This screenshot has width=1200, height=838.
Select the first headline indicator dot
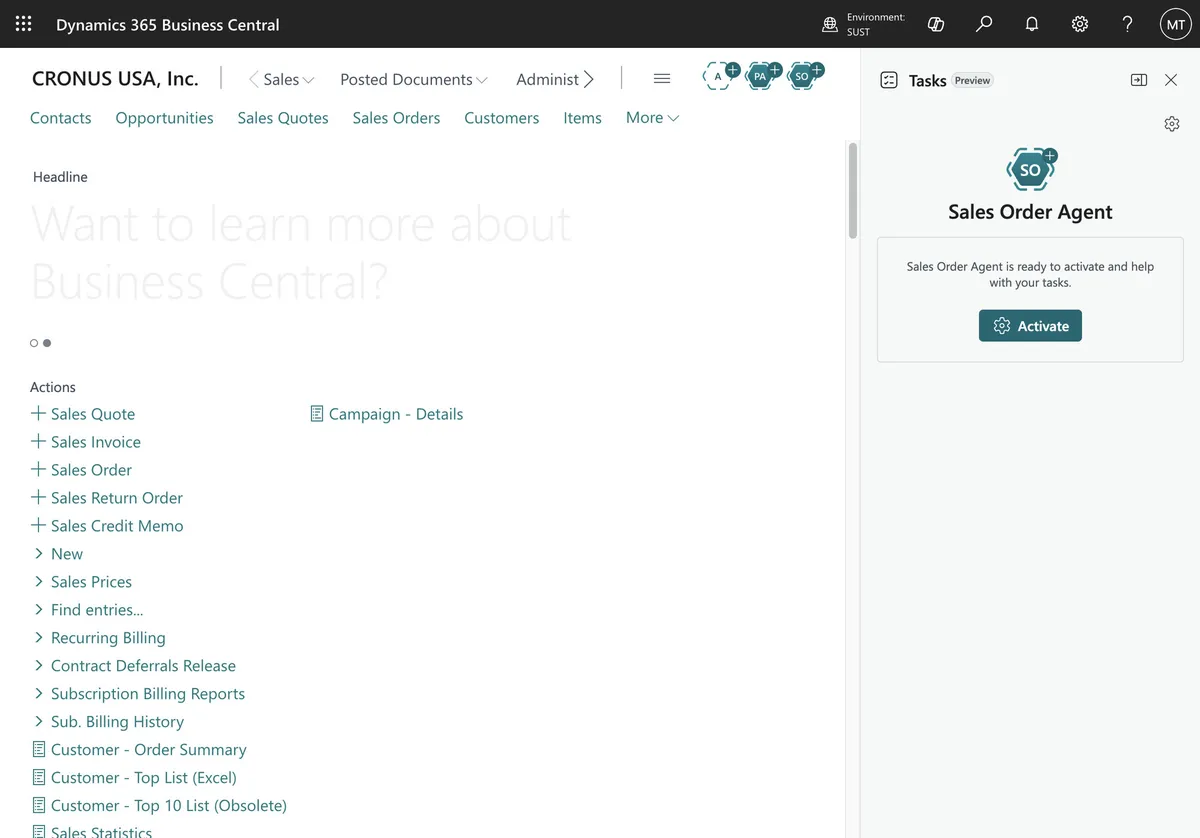[x=34, y=343]
